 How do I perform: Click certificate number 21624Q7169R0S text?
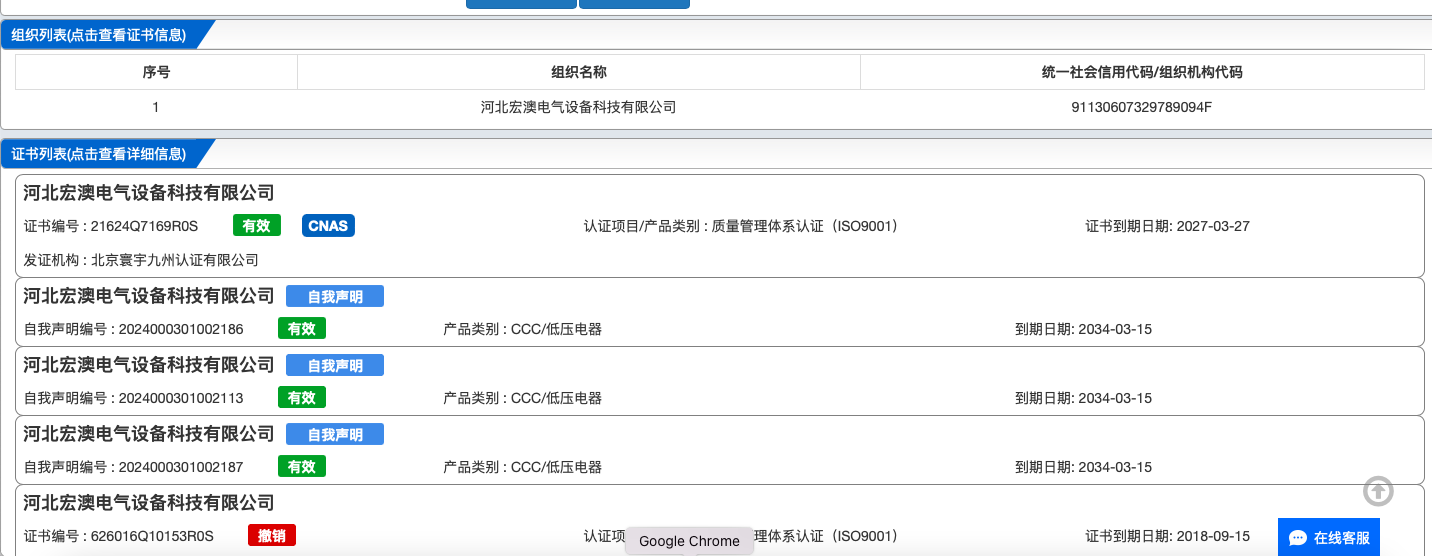point(145,226)
